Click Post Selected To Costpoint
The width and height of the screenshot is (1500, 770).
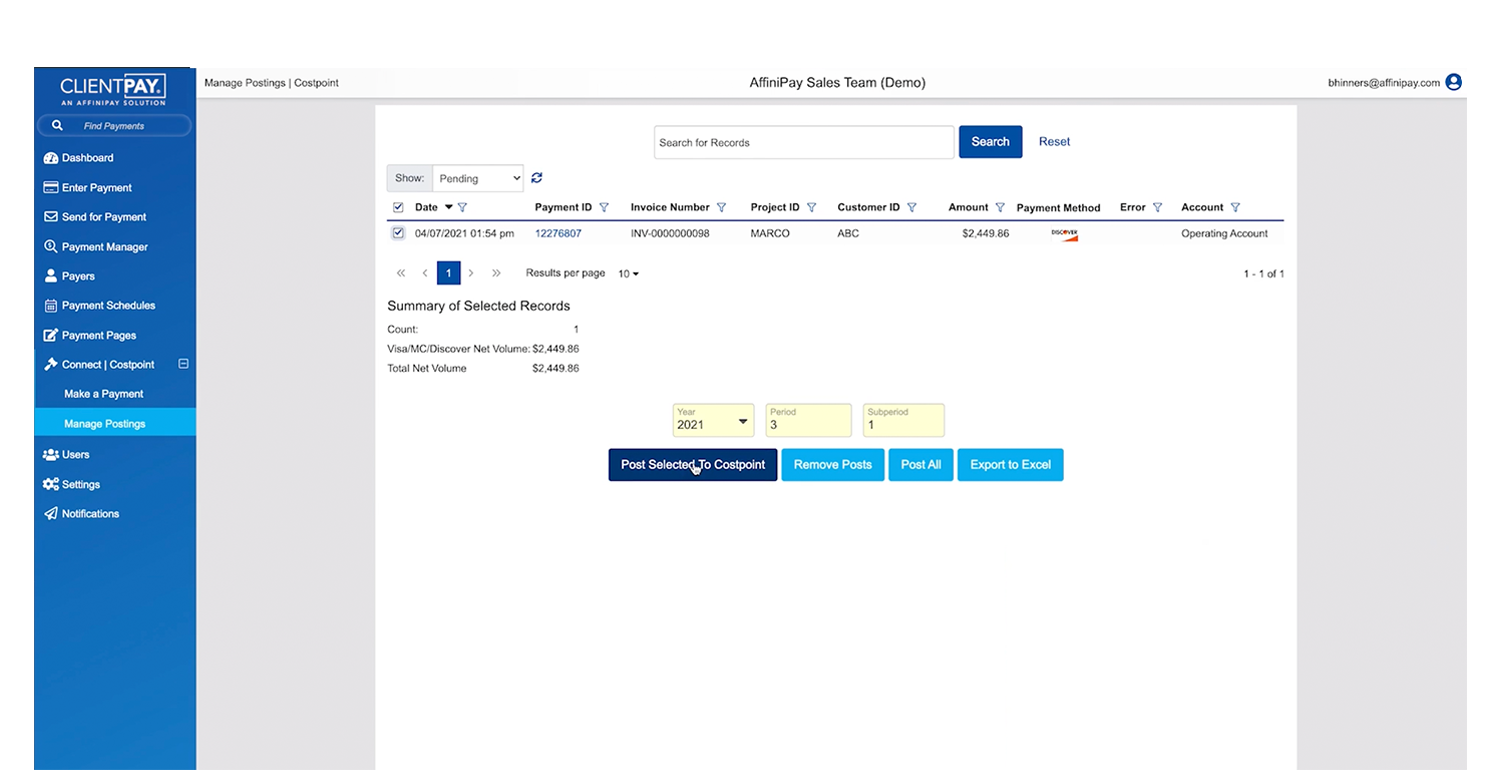click(x=693, y=465)
